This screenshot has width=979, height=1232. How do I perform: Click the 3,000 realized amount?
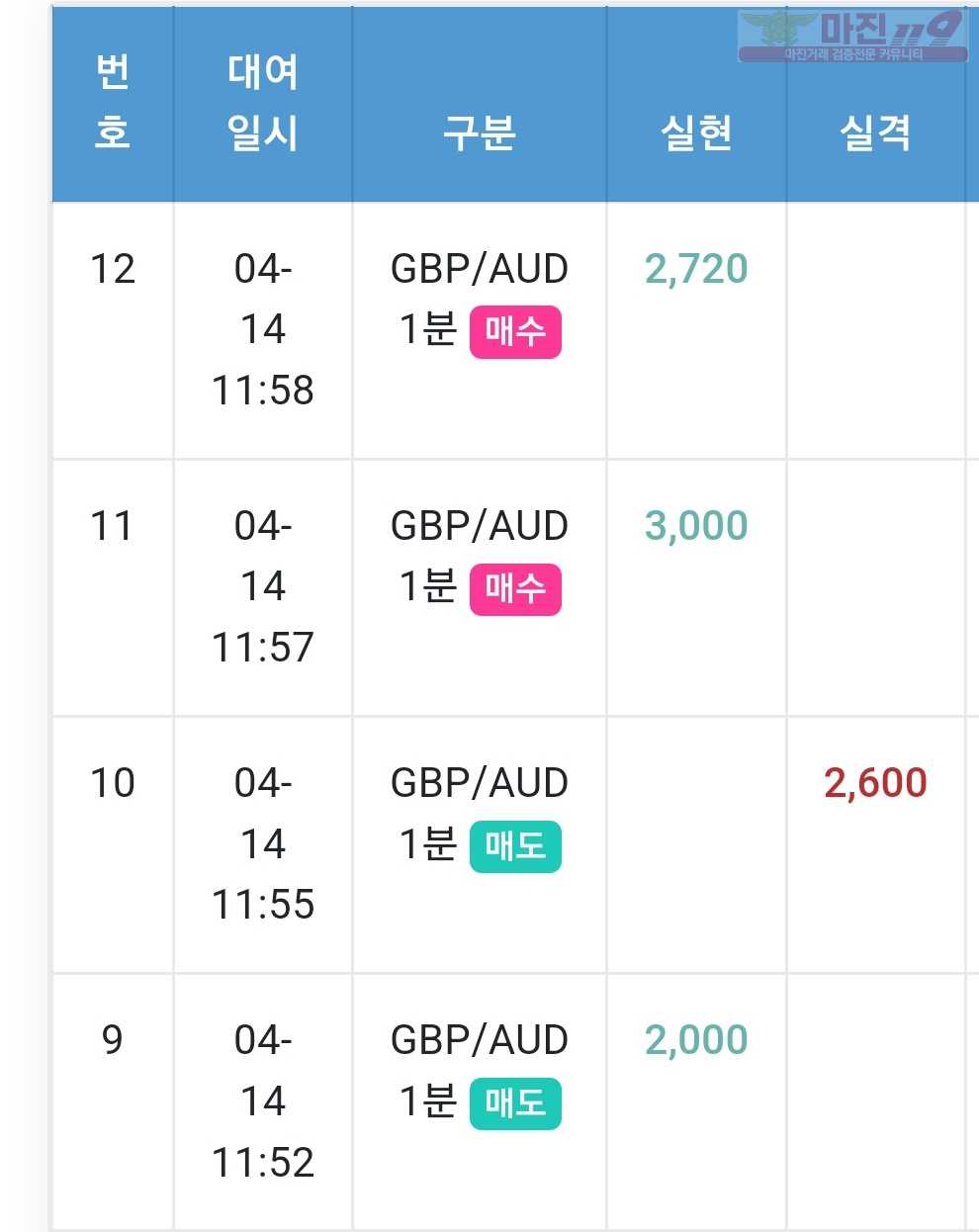click(696, 526)
